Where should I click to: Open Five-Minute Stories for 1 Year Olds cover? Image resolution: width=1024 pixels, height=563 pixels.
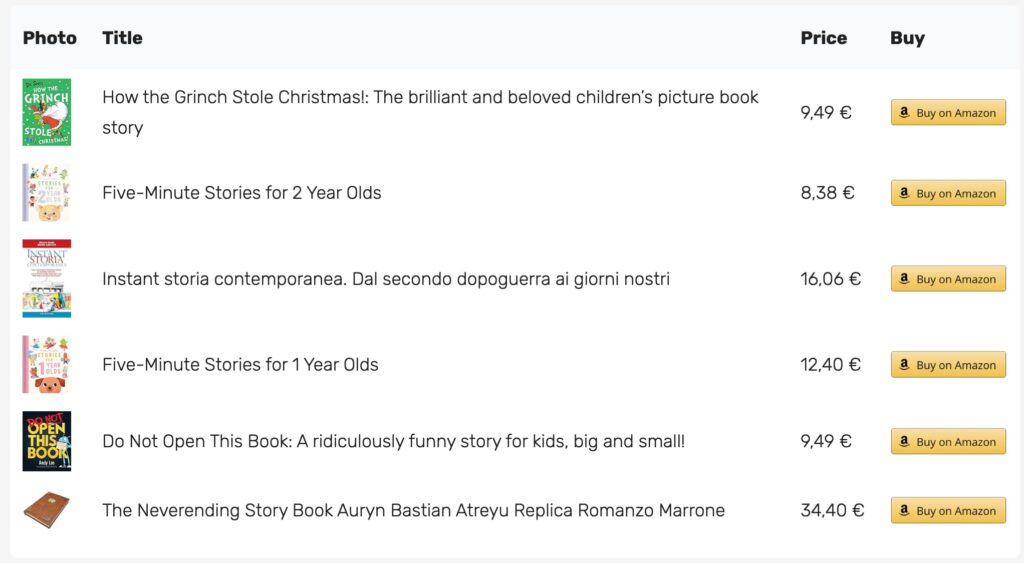pos(46,364)
